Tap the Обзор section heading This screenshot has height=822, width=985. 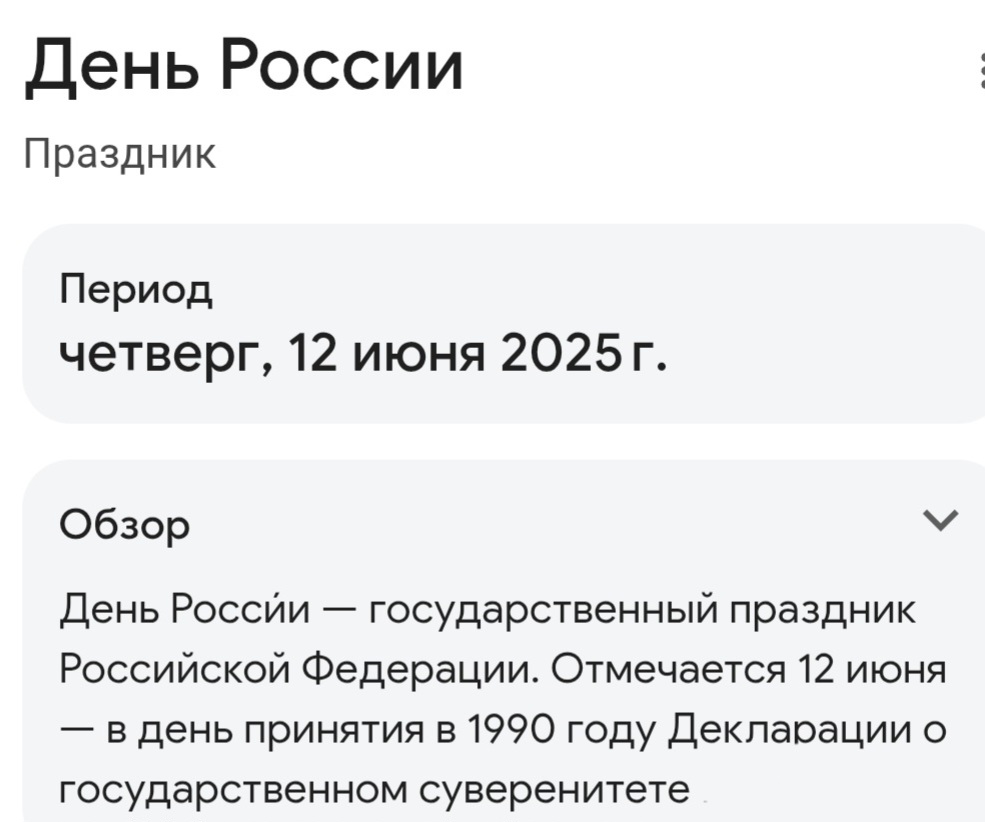pos(124,523)
